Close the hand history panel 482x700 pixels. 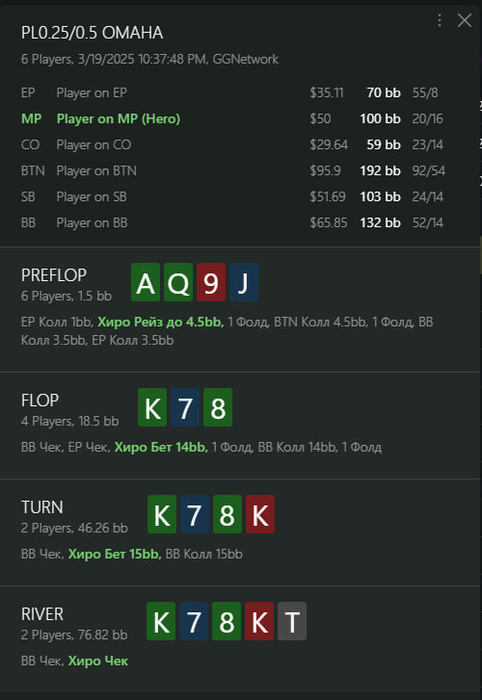(465, 20)
